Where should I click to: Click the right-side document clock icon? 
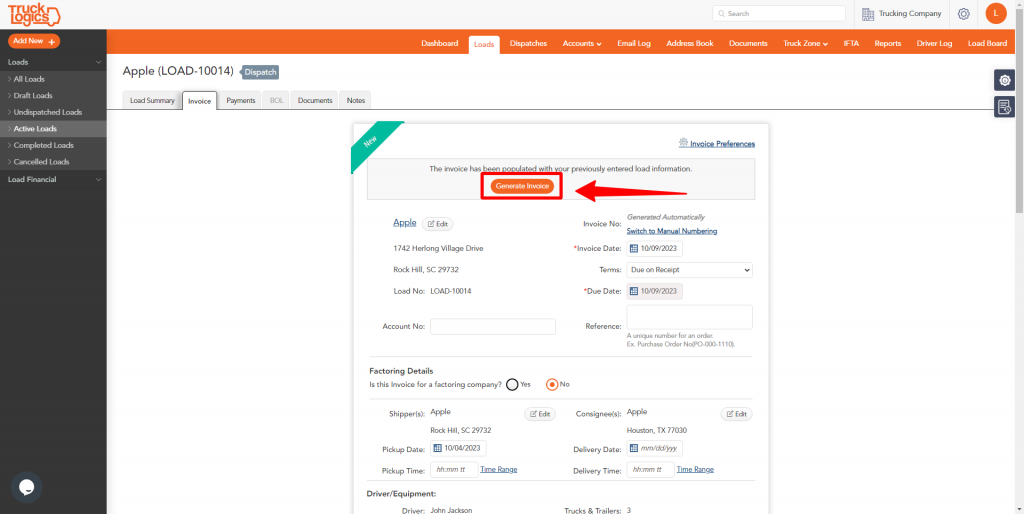(1004, 106)
